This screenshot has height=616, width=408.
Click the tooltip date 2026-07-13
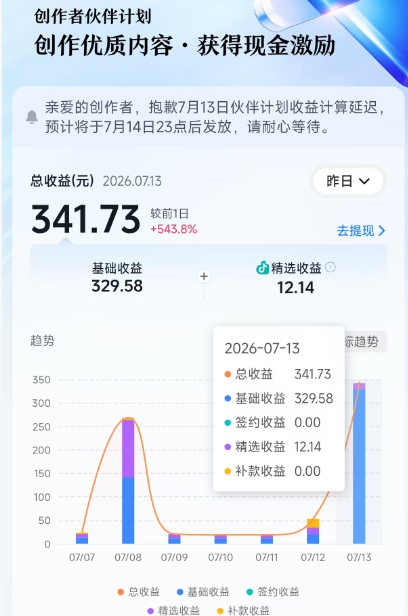(x=262, y=348)
